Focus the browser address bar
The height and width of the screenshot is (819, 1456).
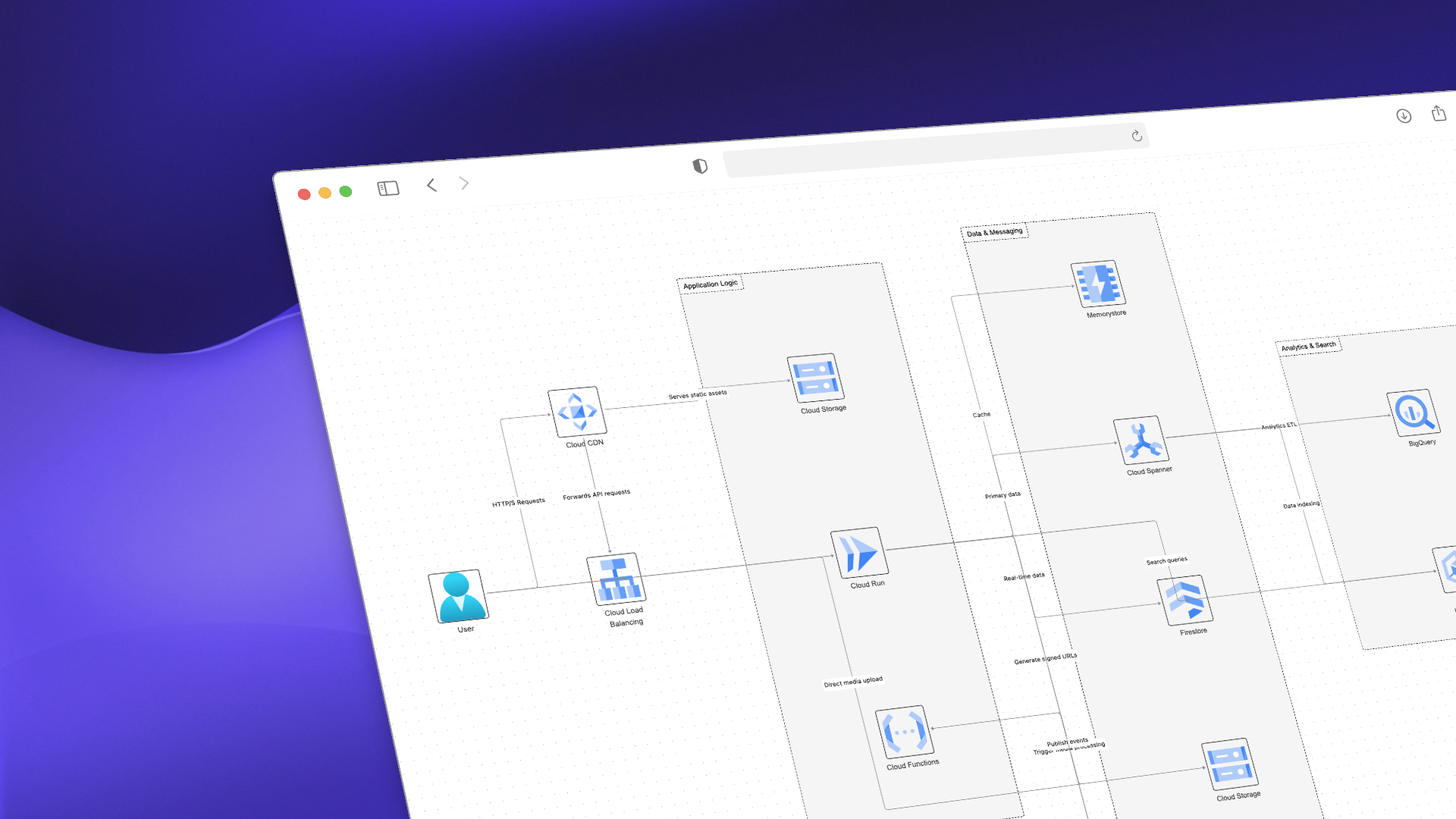[937, 149]
